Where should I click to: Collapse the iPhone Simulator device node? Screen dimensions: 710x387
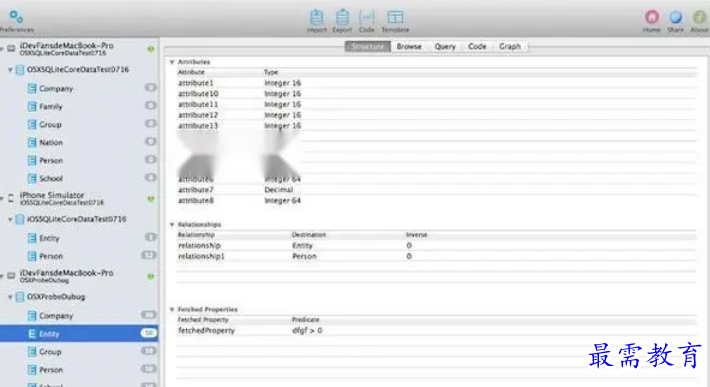coord(2,198)
